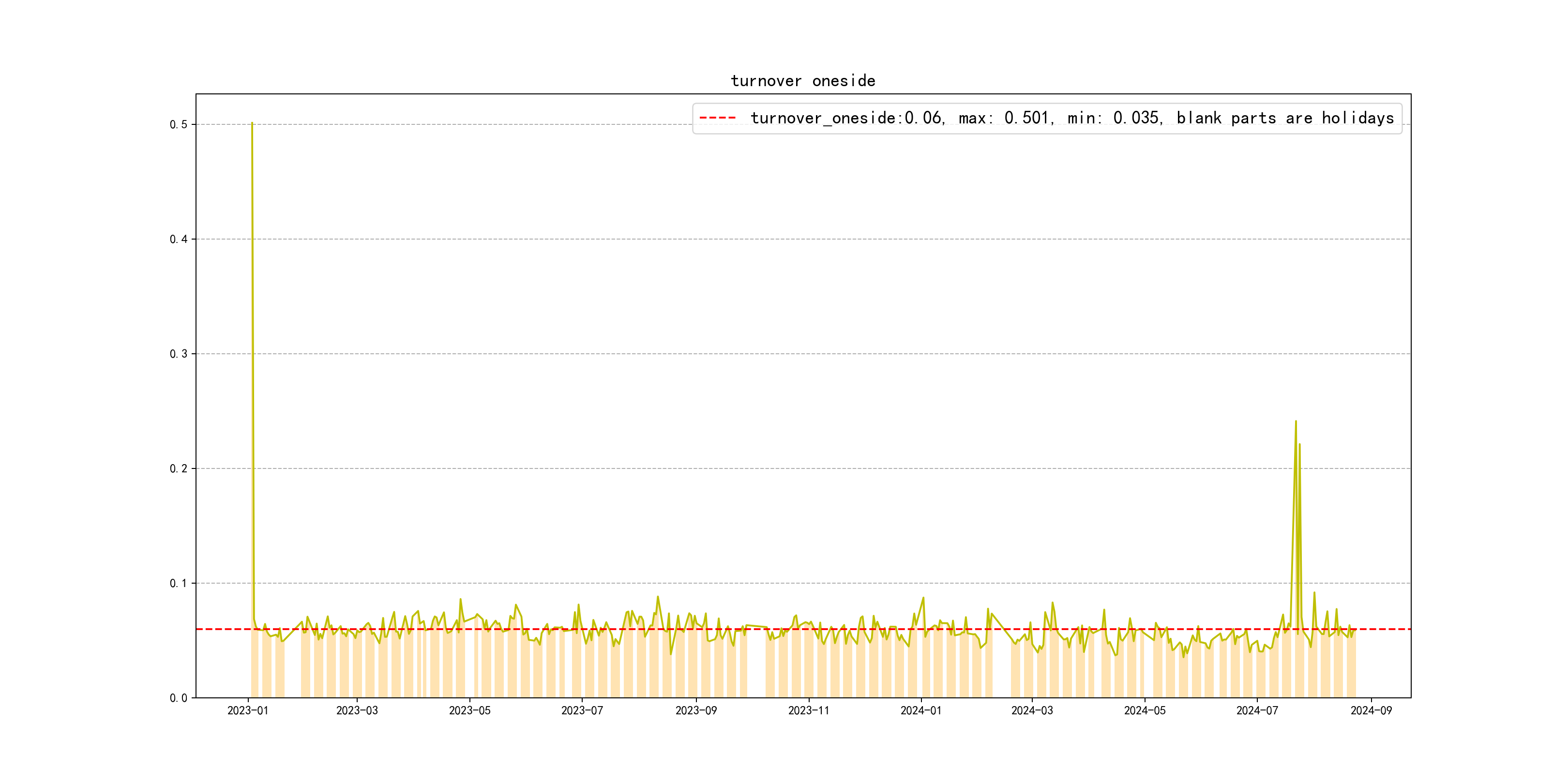This screenshot has width=1568, height=784.
Task: Click the 0.2 y-axis tick label
Action: tap(179, 468)
